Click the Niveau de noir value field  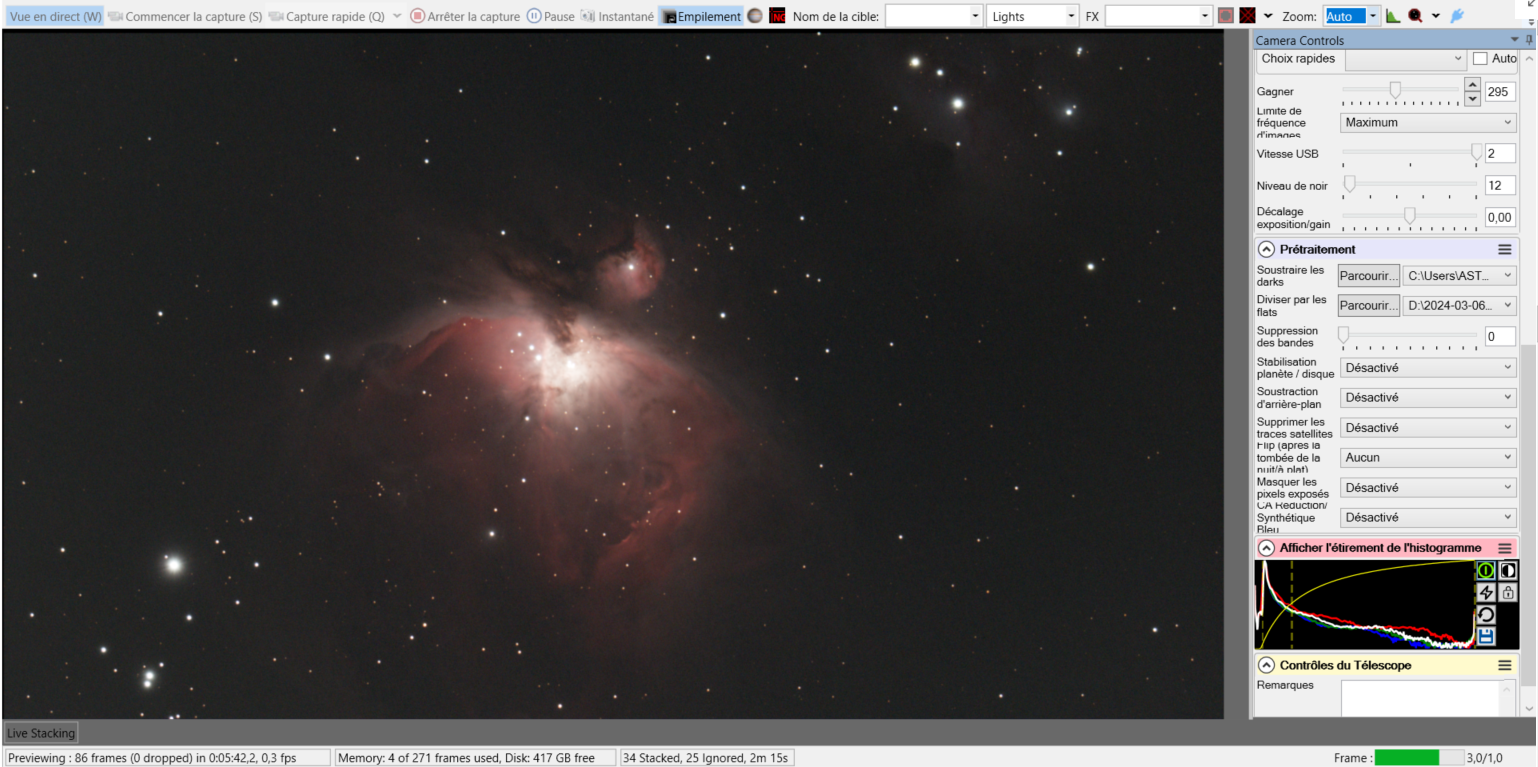[1500, 185]
